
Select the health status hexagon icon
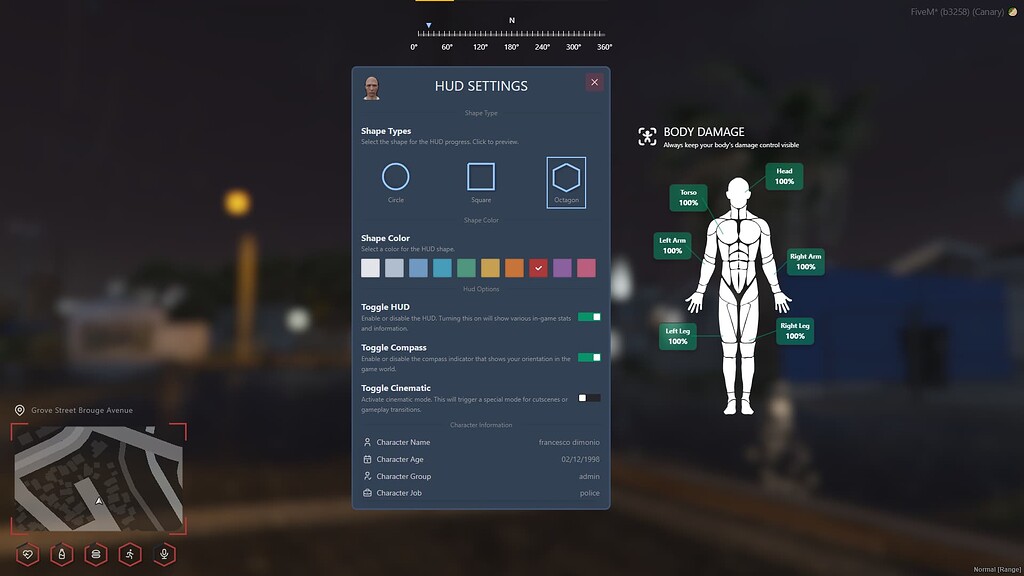click(27, 554)
